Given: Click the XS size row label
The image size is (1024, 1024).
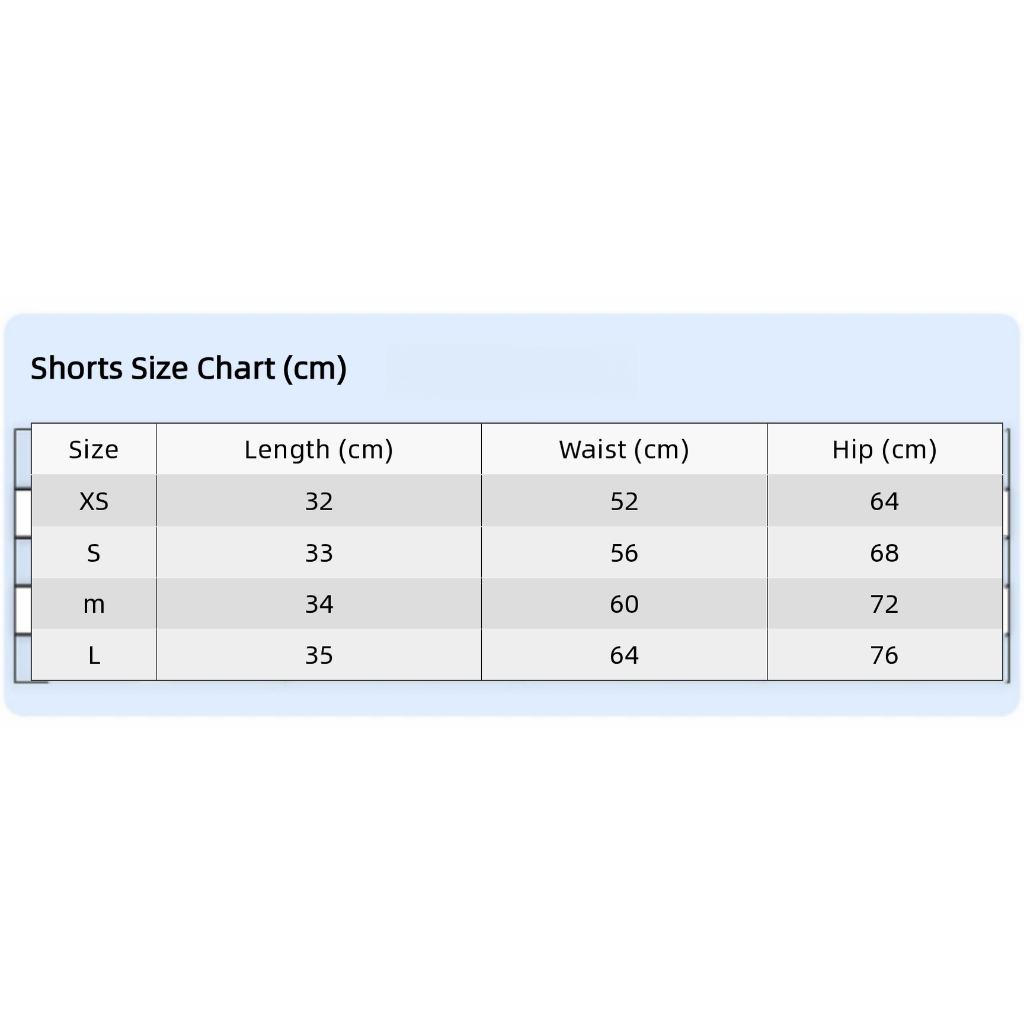Looking at the screenshot, I should (94, 502).
